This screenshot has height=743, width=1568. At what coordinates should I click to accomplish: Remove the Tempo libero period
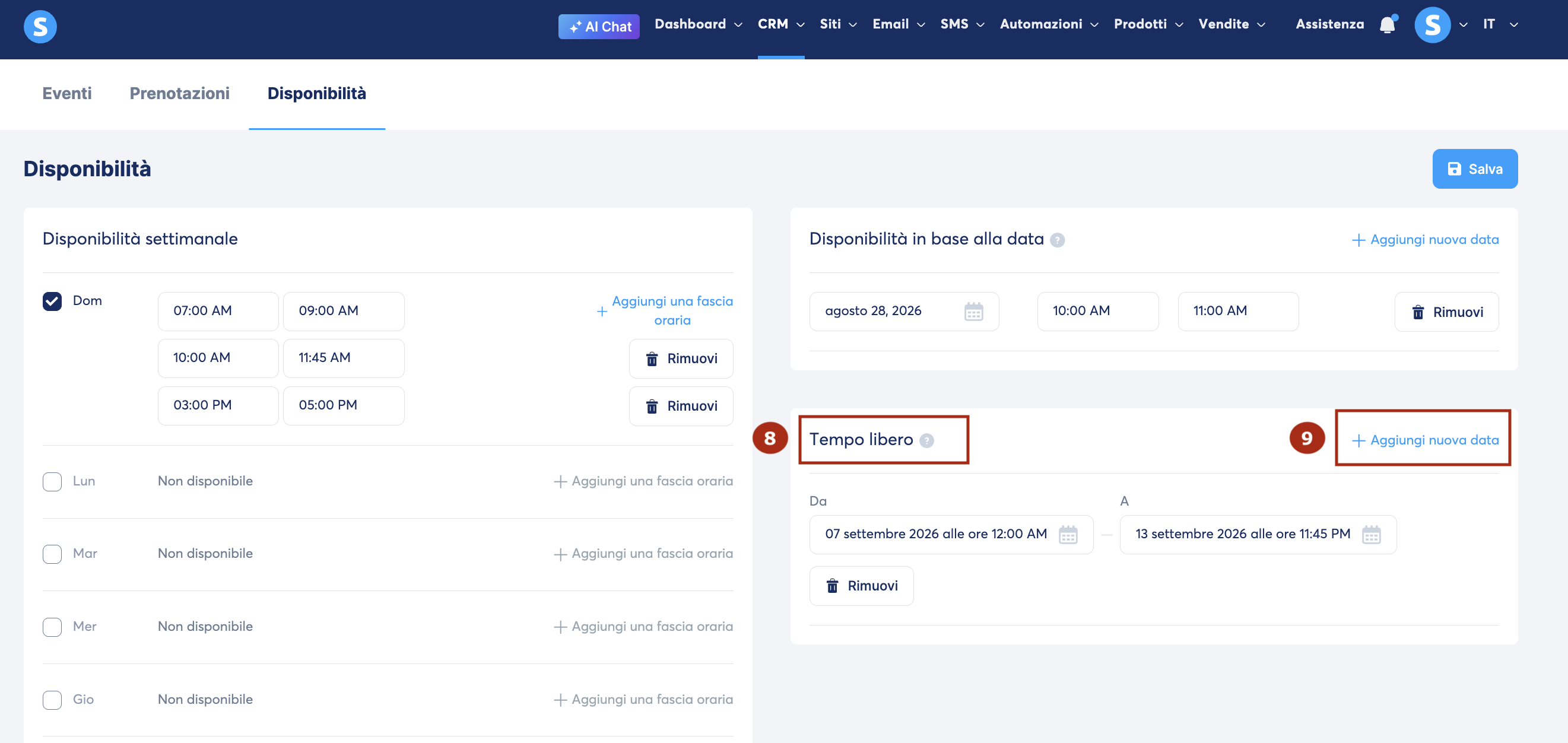click(861, 585)
